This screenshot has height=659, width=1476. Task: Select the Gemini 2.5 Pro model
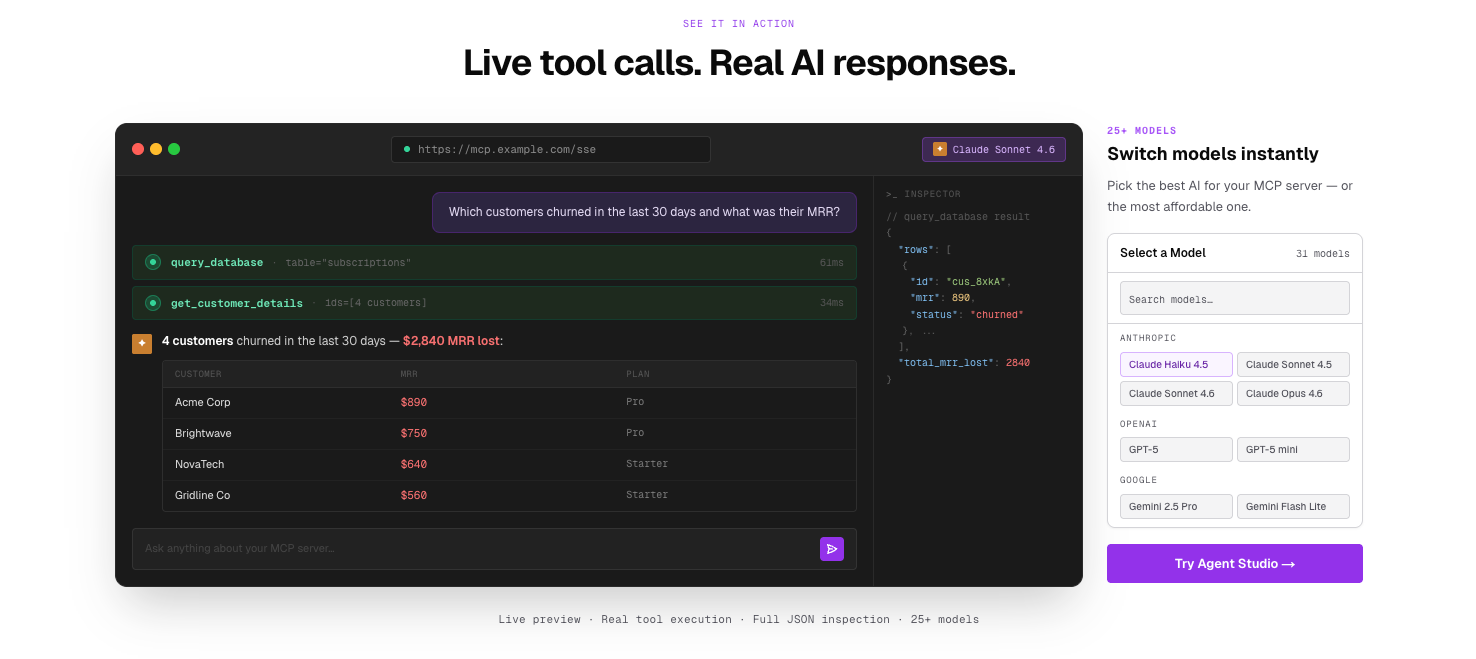1176,506
